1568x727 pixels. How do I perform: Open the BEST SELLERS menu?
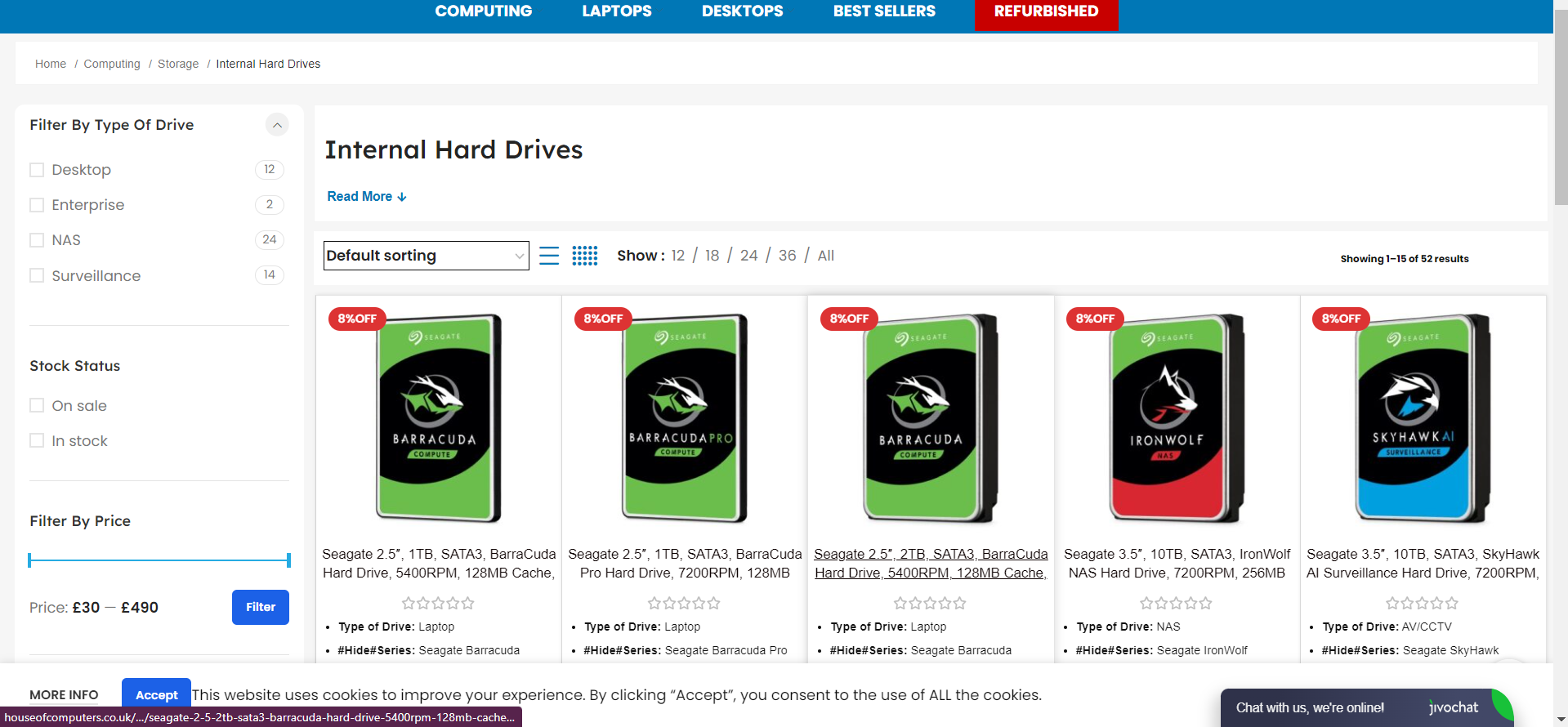884,11
